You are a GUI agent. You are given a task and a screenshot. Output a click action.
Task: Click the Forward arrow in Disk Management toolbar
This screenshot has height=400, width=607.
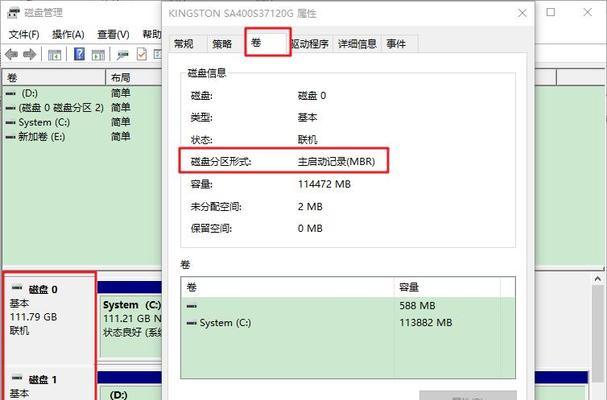coord(29,54)
